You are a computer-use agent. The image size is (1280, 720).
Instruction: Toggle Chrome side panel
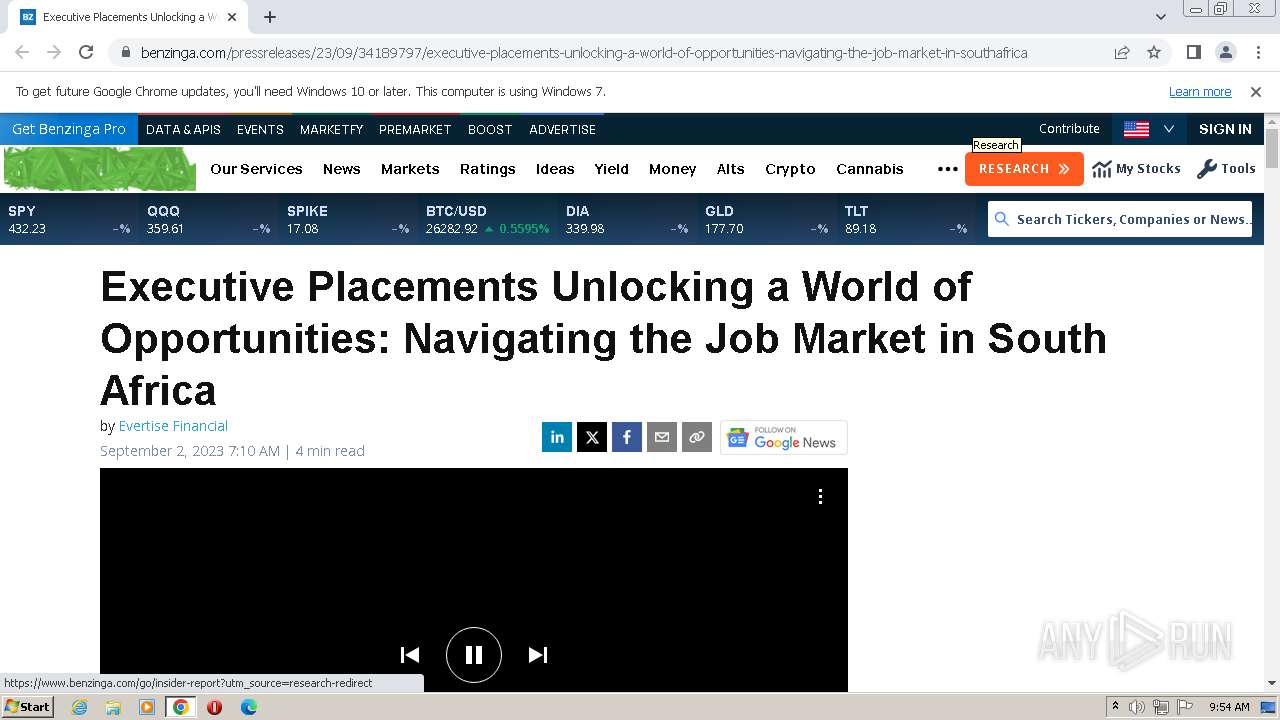(x=1194, y=52)
